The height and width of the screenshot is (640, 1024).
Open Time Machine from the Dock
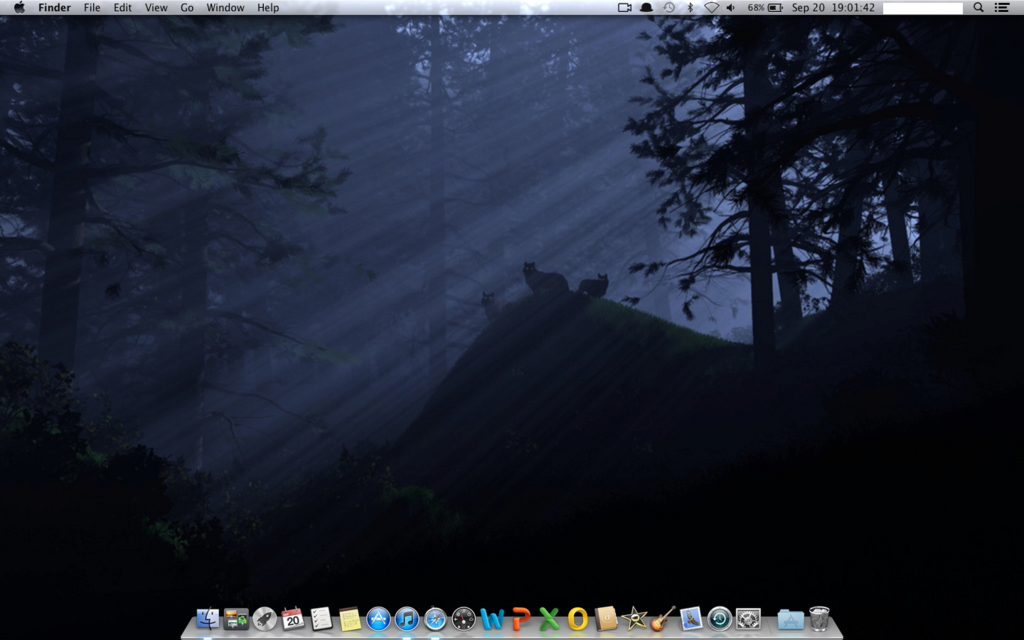720,618
